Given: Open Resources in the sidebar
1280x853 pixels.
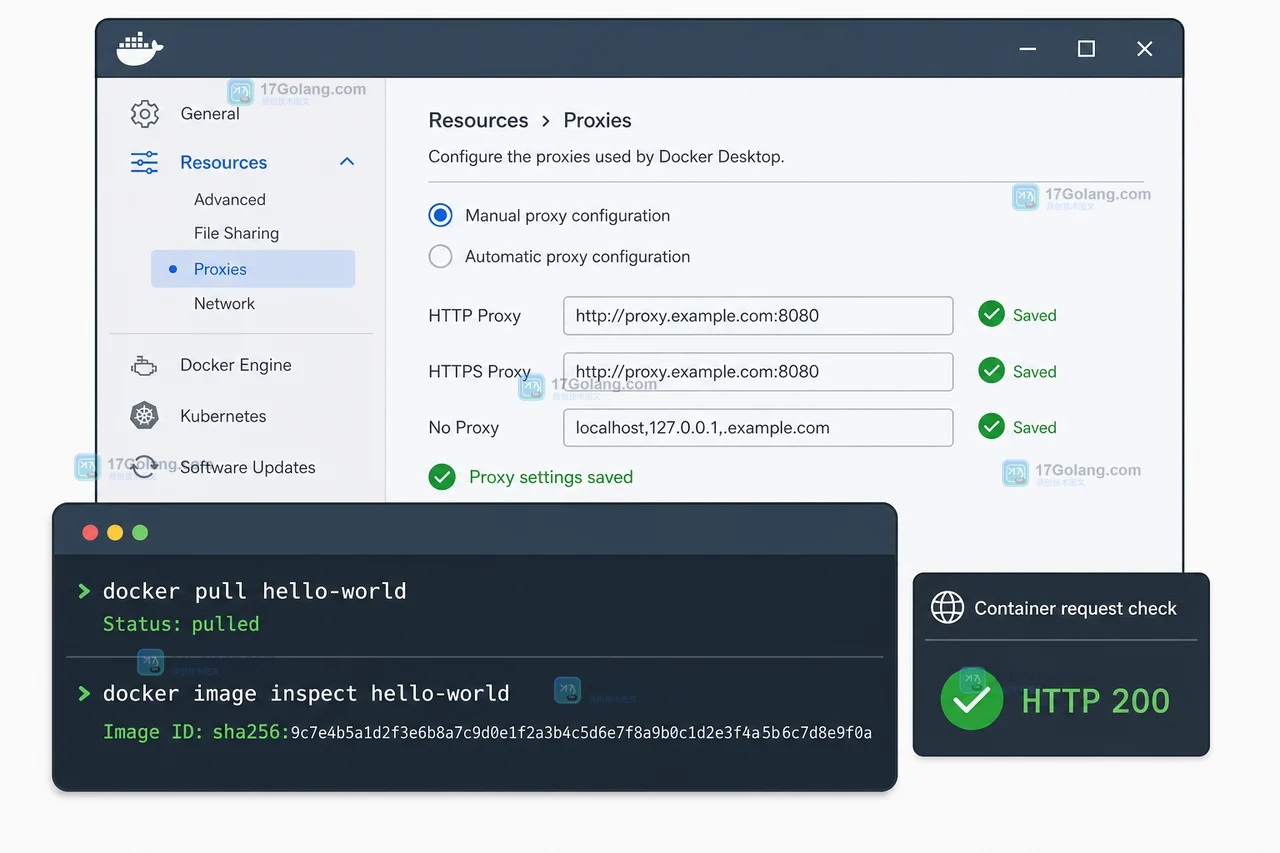Looking at the screenshot, I should [223, 162].
